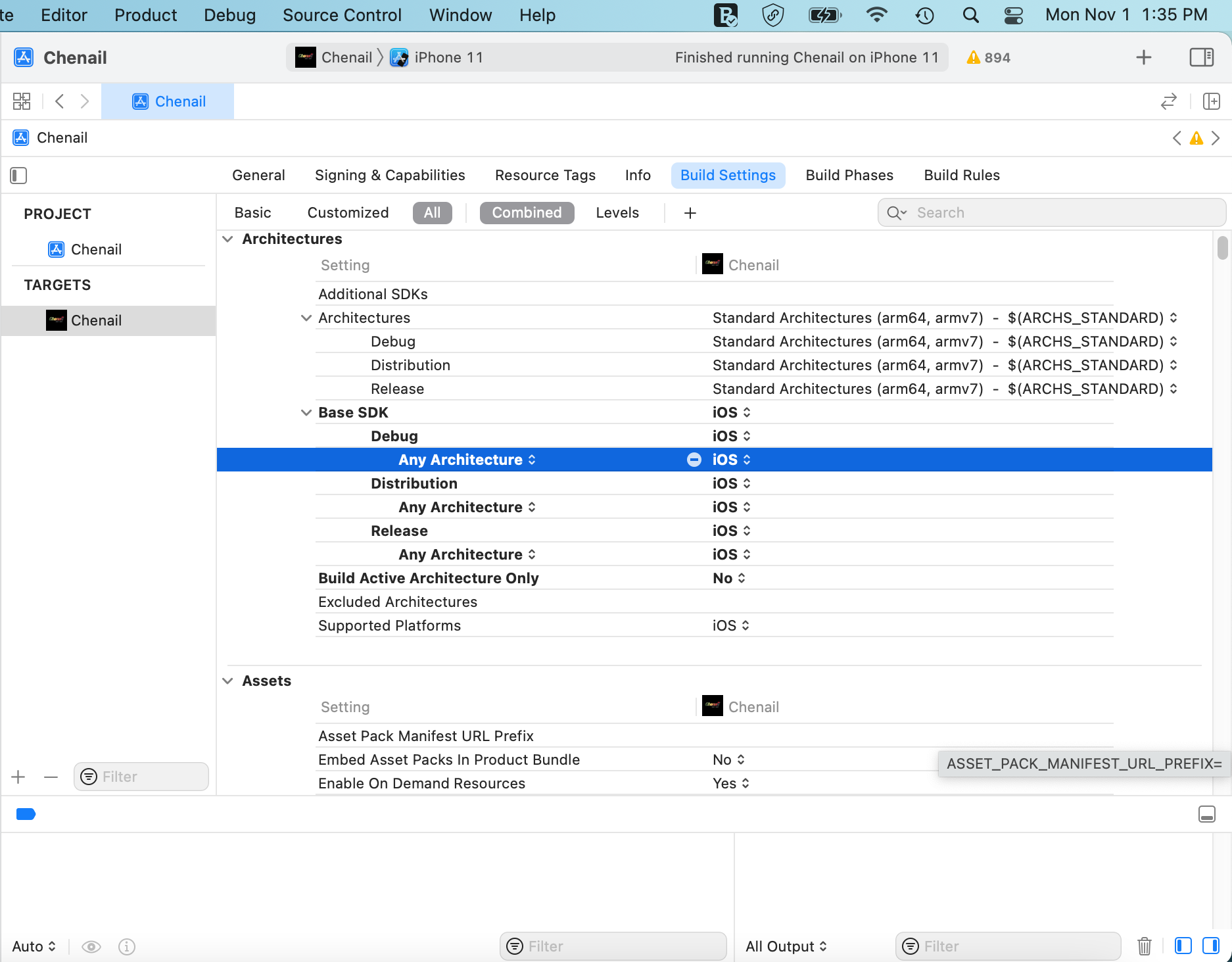Open the Debug menu
Viewport: 1232px width, 962px height.
pos(229,15)
